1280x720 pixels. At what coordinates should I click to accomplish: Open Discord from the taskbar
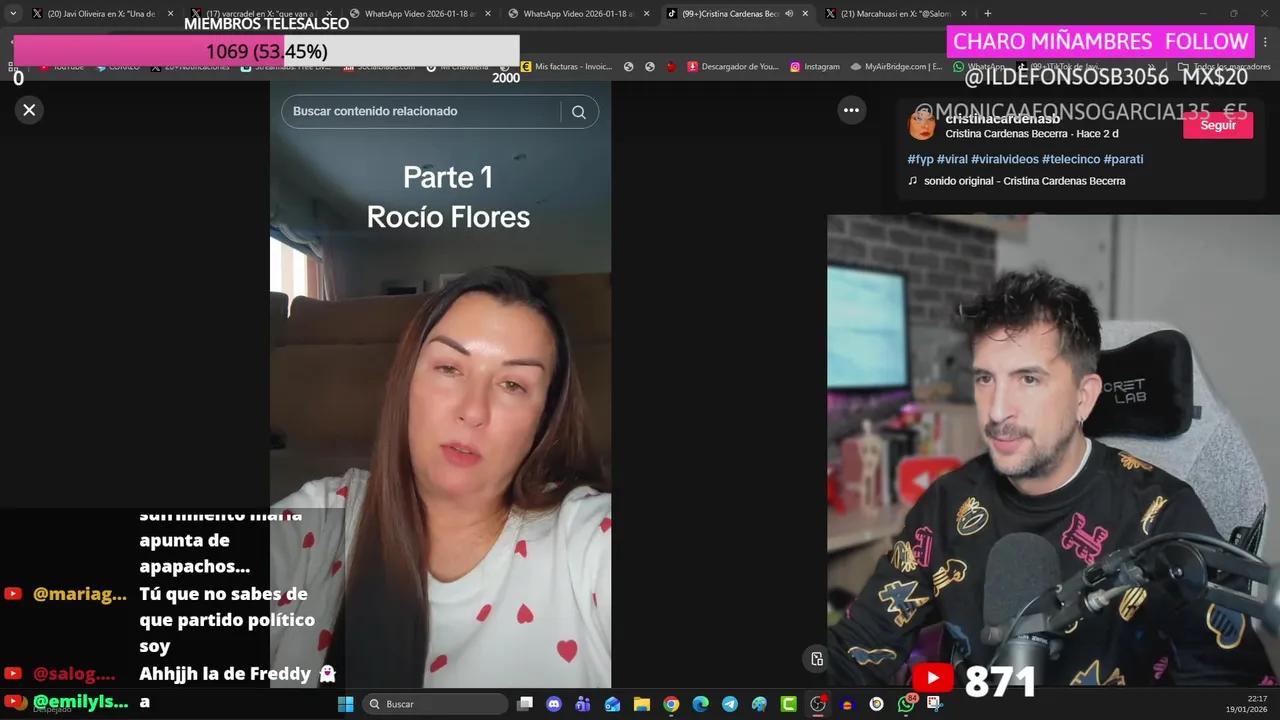554,704
